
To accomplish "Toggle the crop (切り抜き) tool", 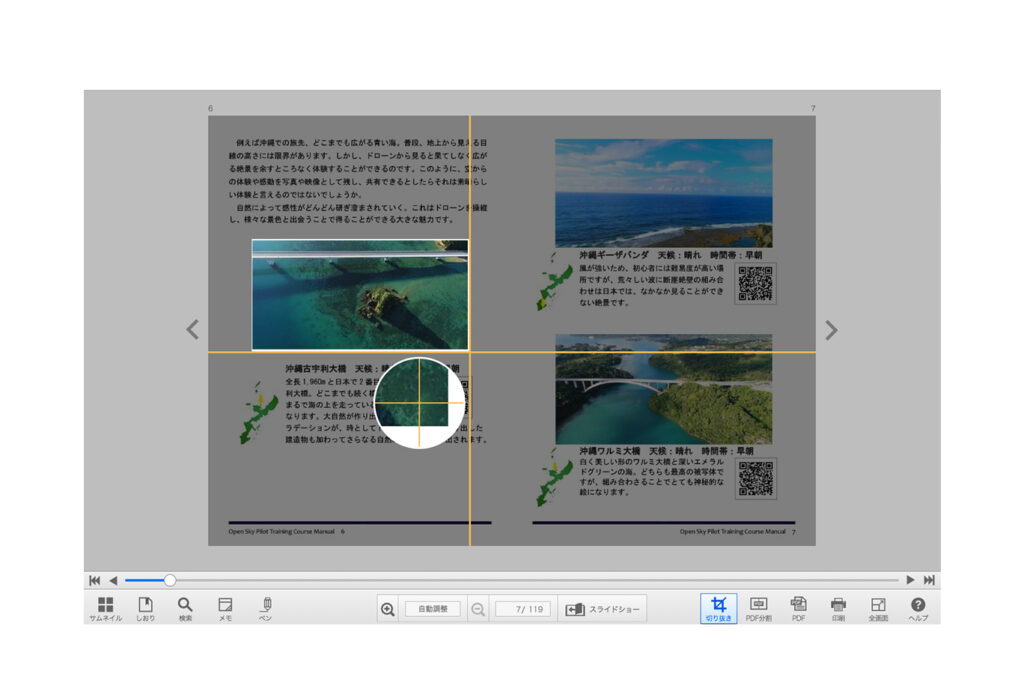I will click(x=718, y=608).
